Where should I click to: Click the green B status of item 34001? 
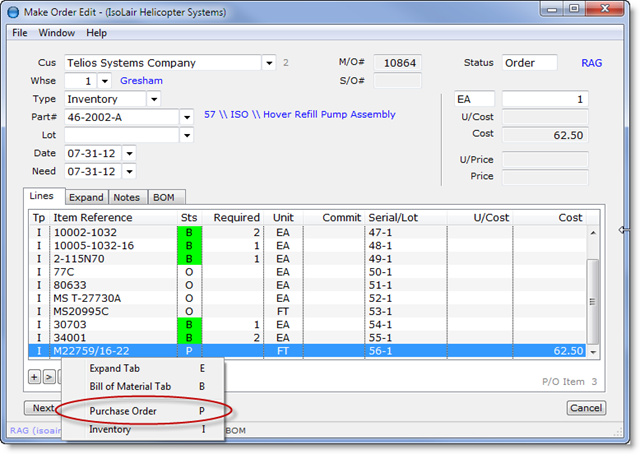189,338
